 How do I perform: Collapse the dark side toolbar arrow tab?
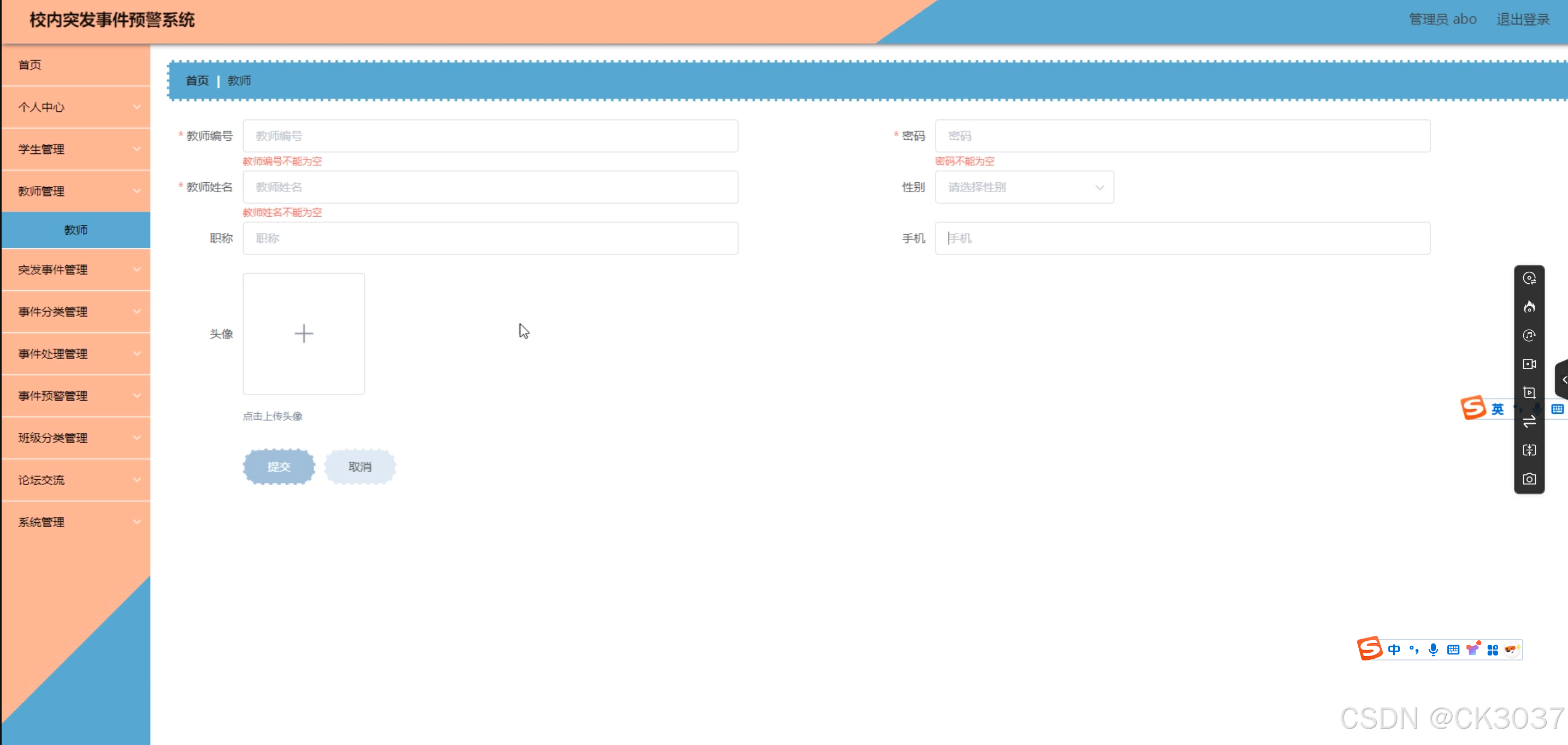1562,379
